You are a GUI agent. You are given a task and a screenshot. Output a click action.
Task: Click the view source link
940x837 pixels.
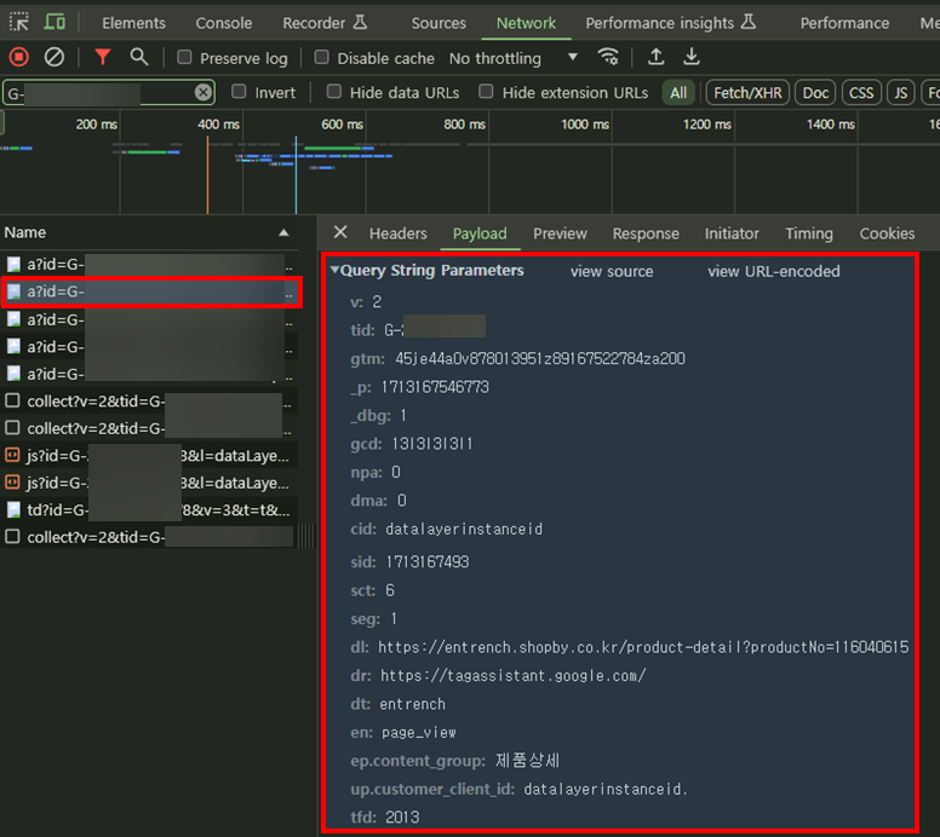(x=611, y=271)
